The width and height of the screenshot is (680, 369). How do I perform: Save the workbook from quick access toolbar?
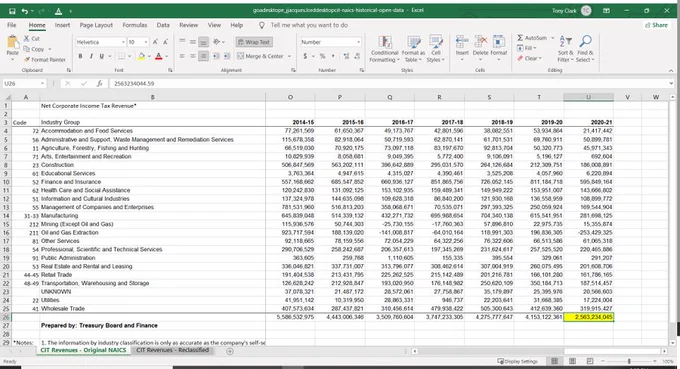tap(12, 11)
